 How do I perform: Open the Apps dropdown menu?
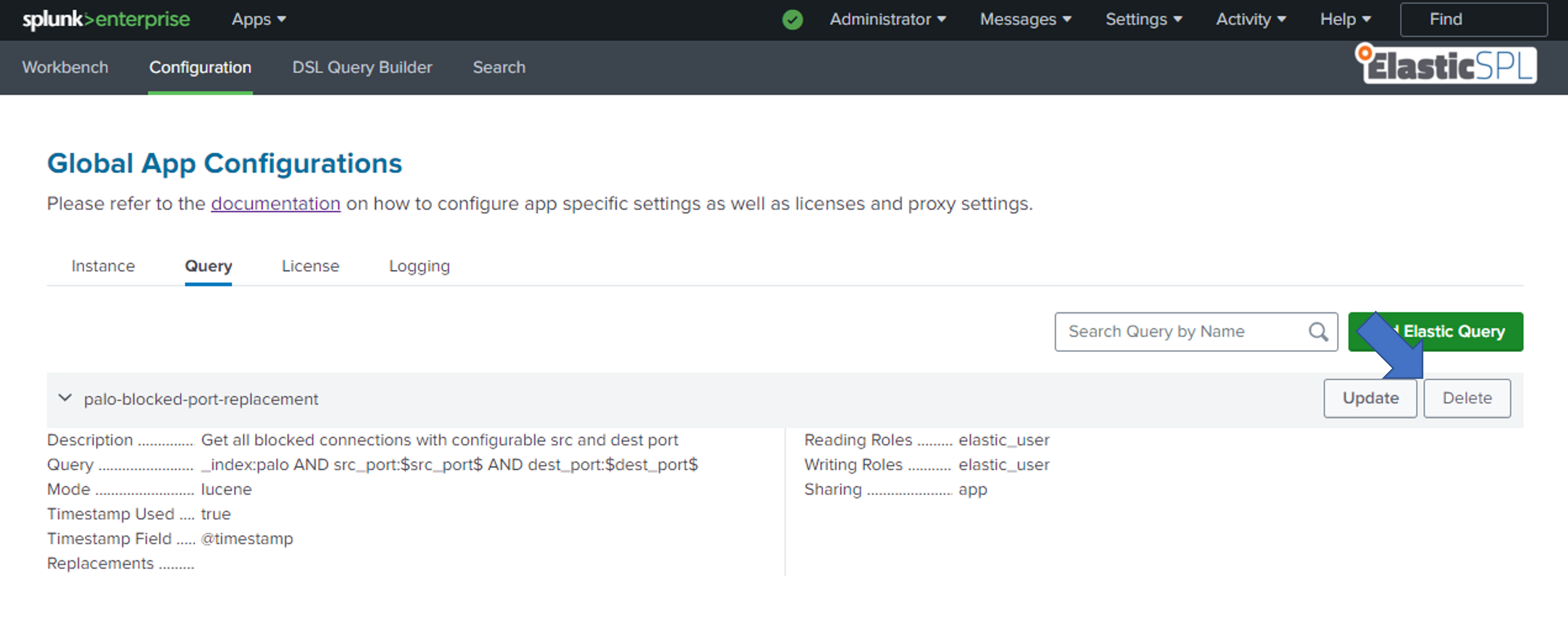click(258, 19)
